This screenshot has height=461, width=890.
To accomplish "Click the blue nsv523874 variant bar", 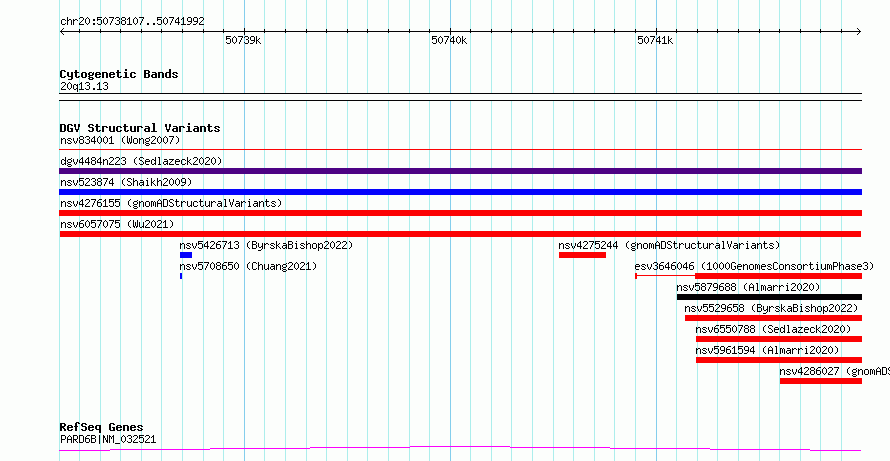I will point(460,192).
